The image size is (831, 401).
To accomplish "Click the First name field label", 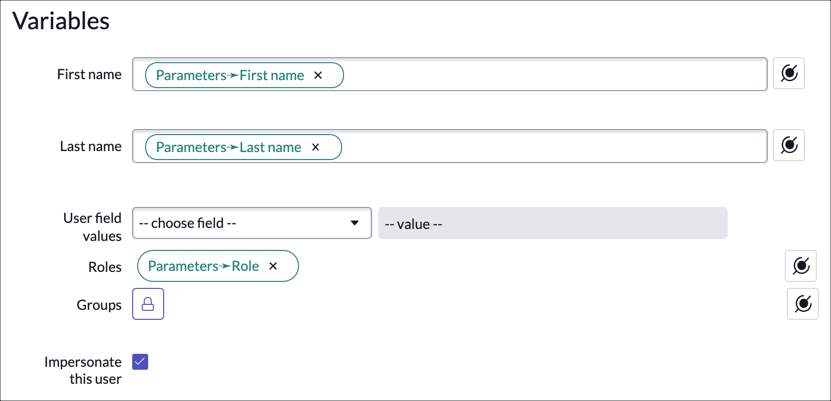I will (x=89, y=74).
